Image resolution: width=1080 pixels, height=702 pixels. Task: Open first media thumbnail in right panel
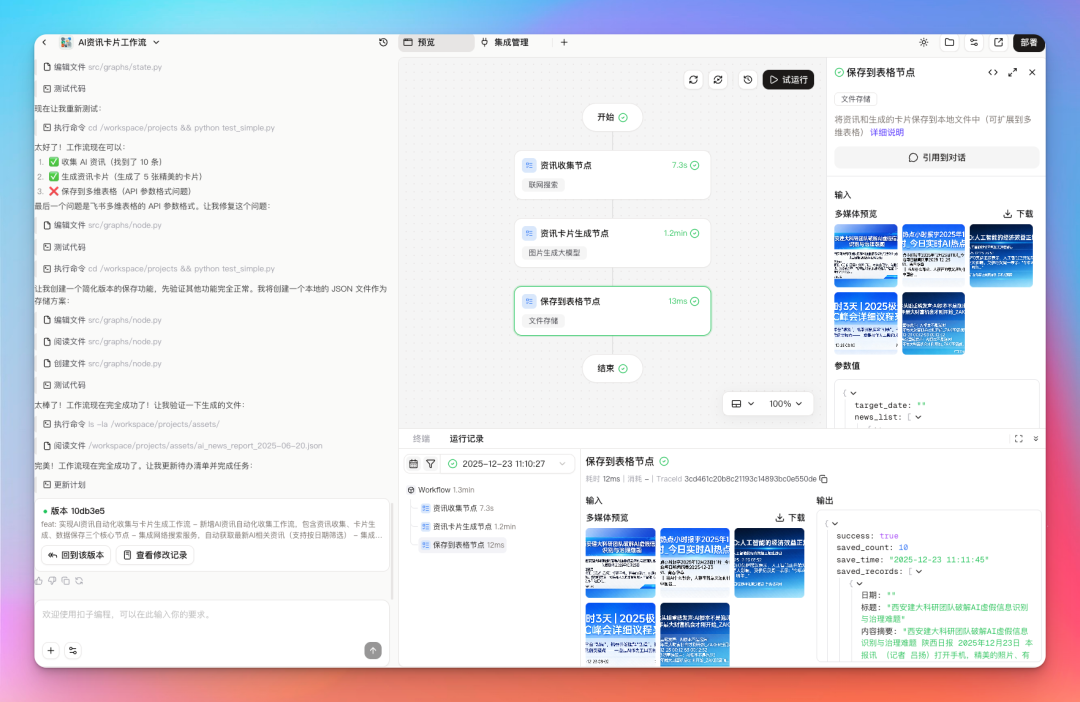pos(866,255)
